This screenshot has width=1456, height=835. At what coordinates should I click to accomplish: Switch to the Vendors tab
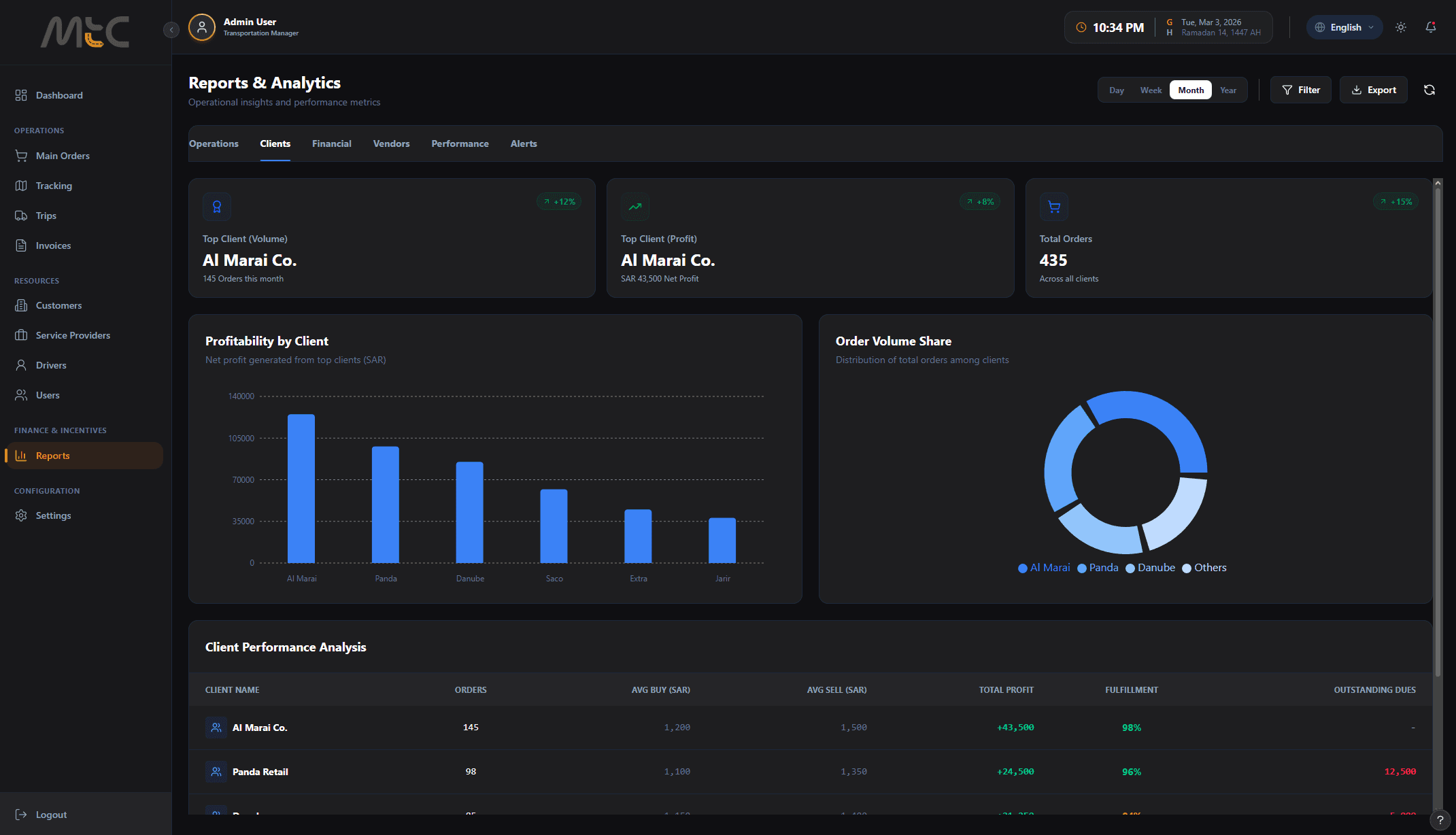392,143
